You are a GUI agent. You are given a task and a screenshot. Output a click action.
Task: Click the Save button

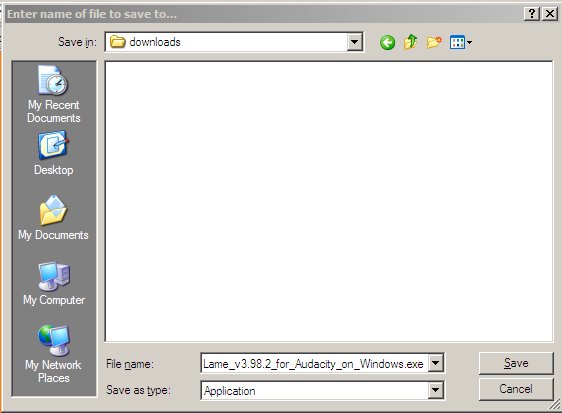[x=516, y=363]
